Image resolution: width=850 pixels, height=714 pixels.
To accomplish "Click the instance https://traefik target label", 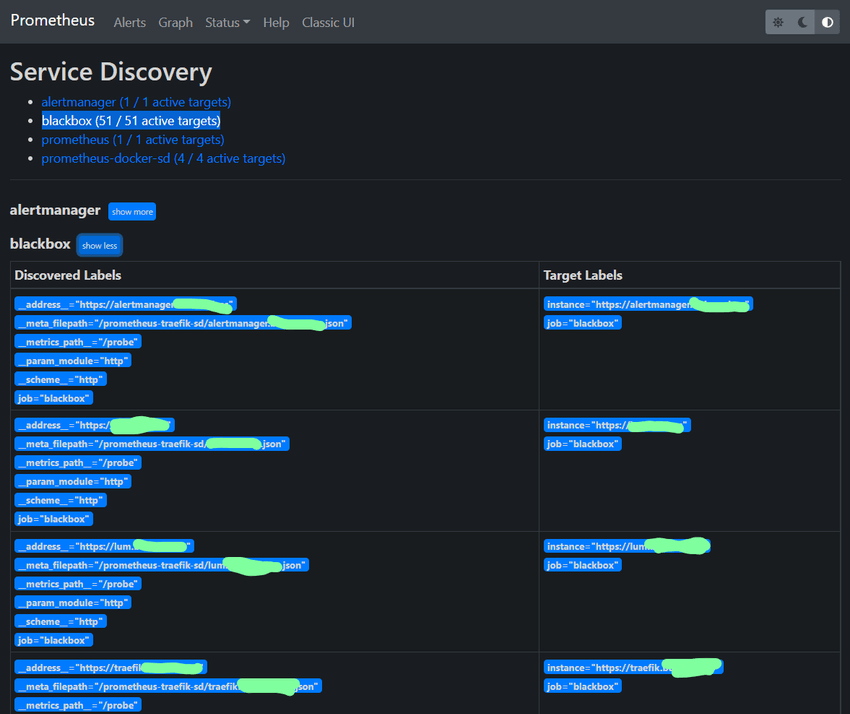I will pyautogui.click(x=634, y=668).
